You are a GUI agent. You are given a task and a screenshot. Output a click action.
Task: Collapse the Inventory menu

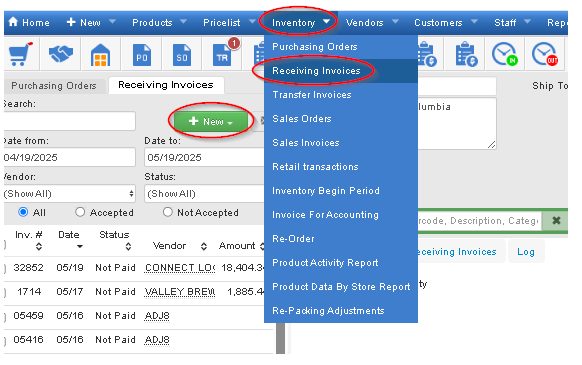pyautogui.click(x=300, y=23)
